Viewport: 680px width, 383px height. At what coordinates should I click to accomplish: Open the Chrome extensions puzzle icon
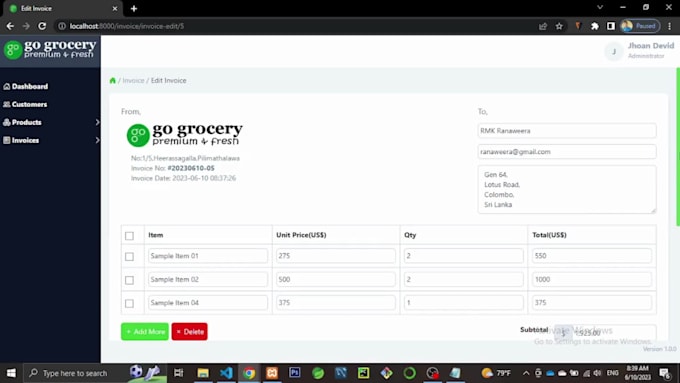coord(595,26)
